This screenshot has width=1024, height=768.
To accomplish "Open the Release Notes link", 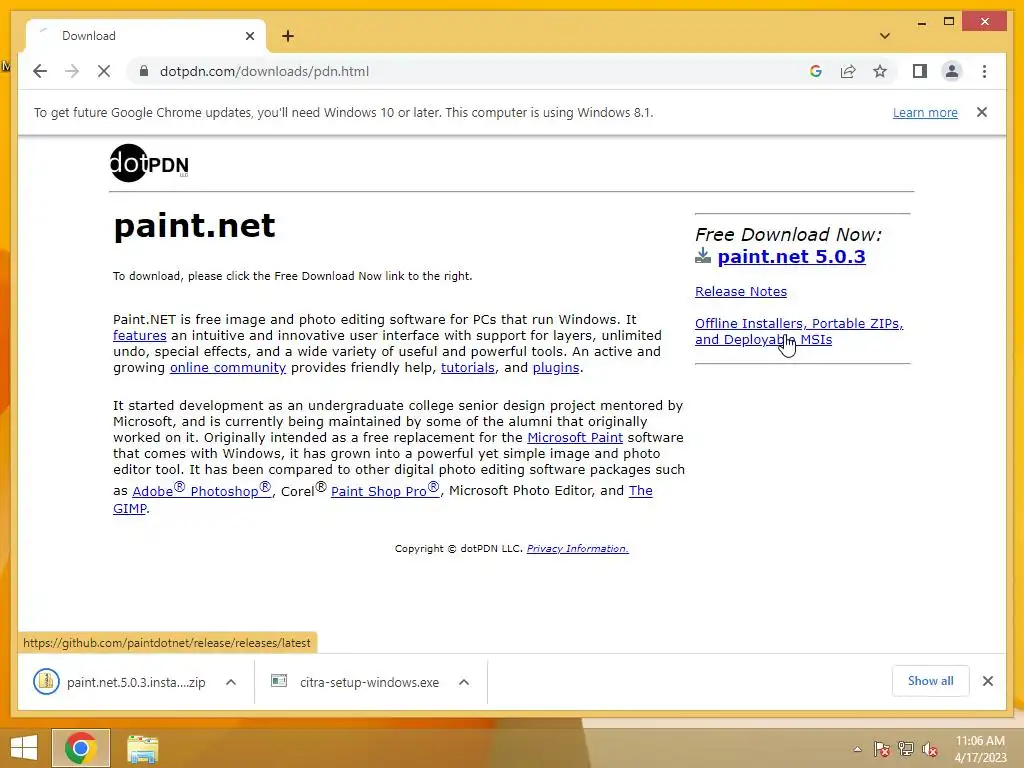I will [741, 291].
